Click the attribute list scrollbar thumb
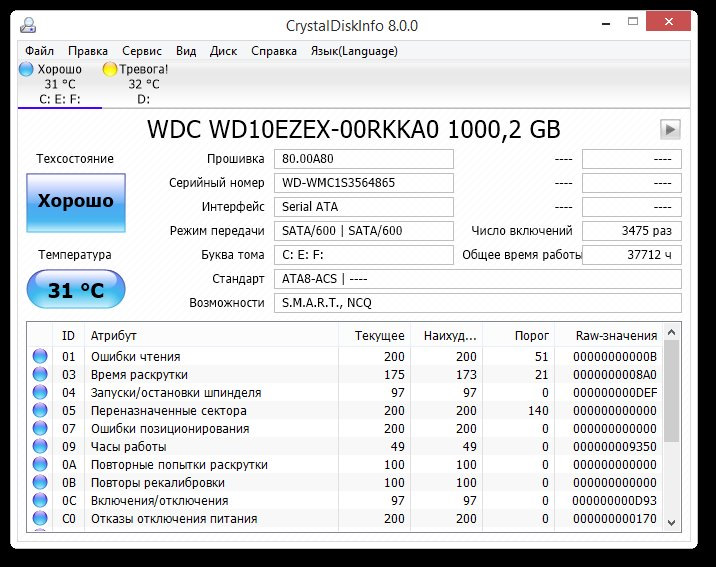716x567 pixels. [x=671, y=391]
